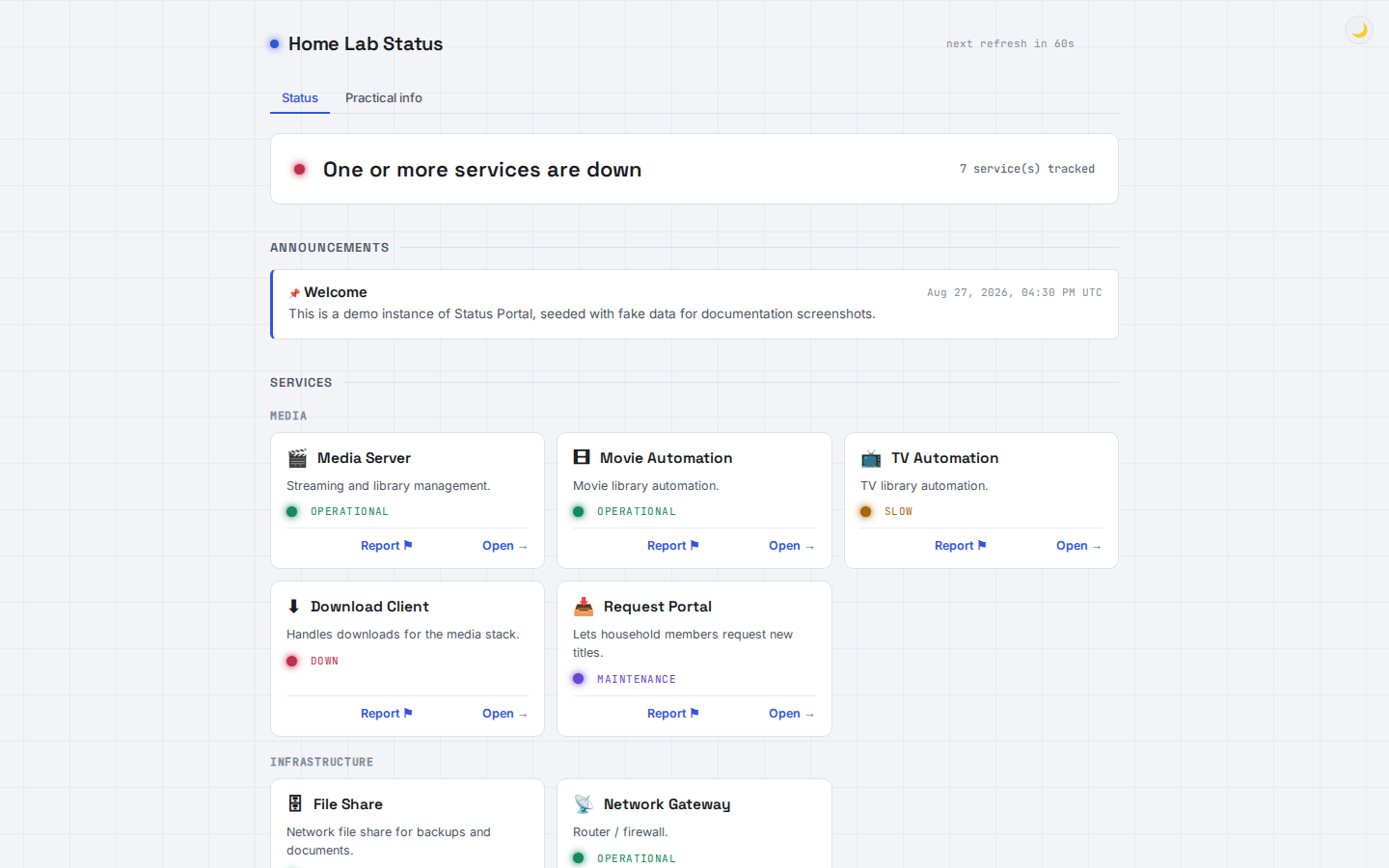Open the Movie Automation service
The height and width of the screenshot is (868, 1389).
[x=791, y=546]
